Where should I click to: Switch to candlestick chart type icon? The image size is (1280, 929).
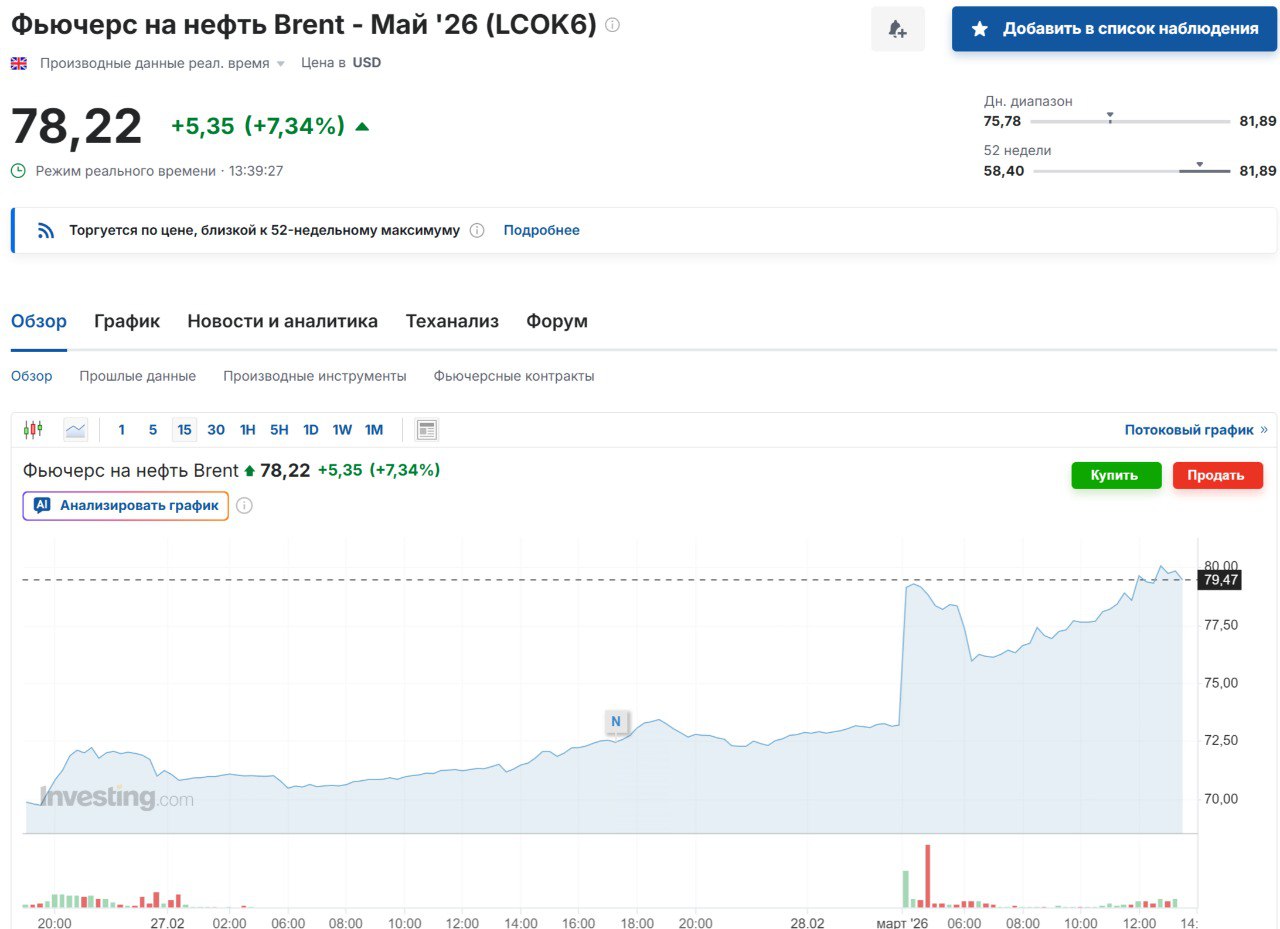[x=33, y=430]
